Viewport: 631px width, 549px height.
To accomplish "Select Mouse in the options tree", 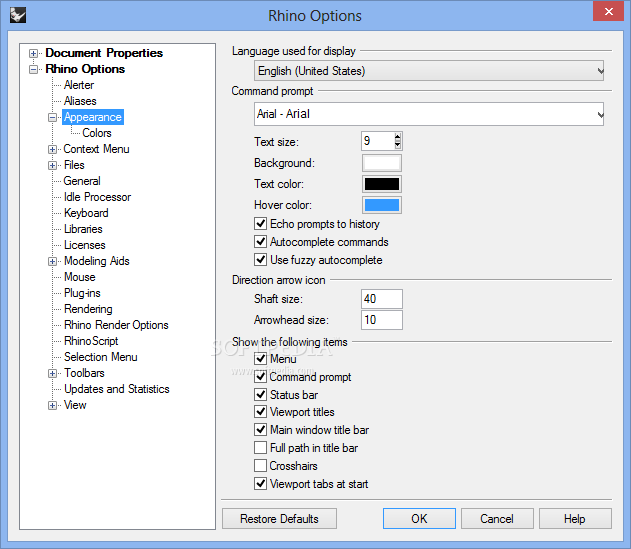I will [80, 277].
